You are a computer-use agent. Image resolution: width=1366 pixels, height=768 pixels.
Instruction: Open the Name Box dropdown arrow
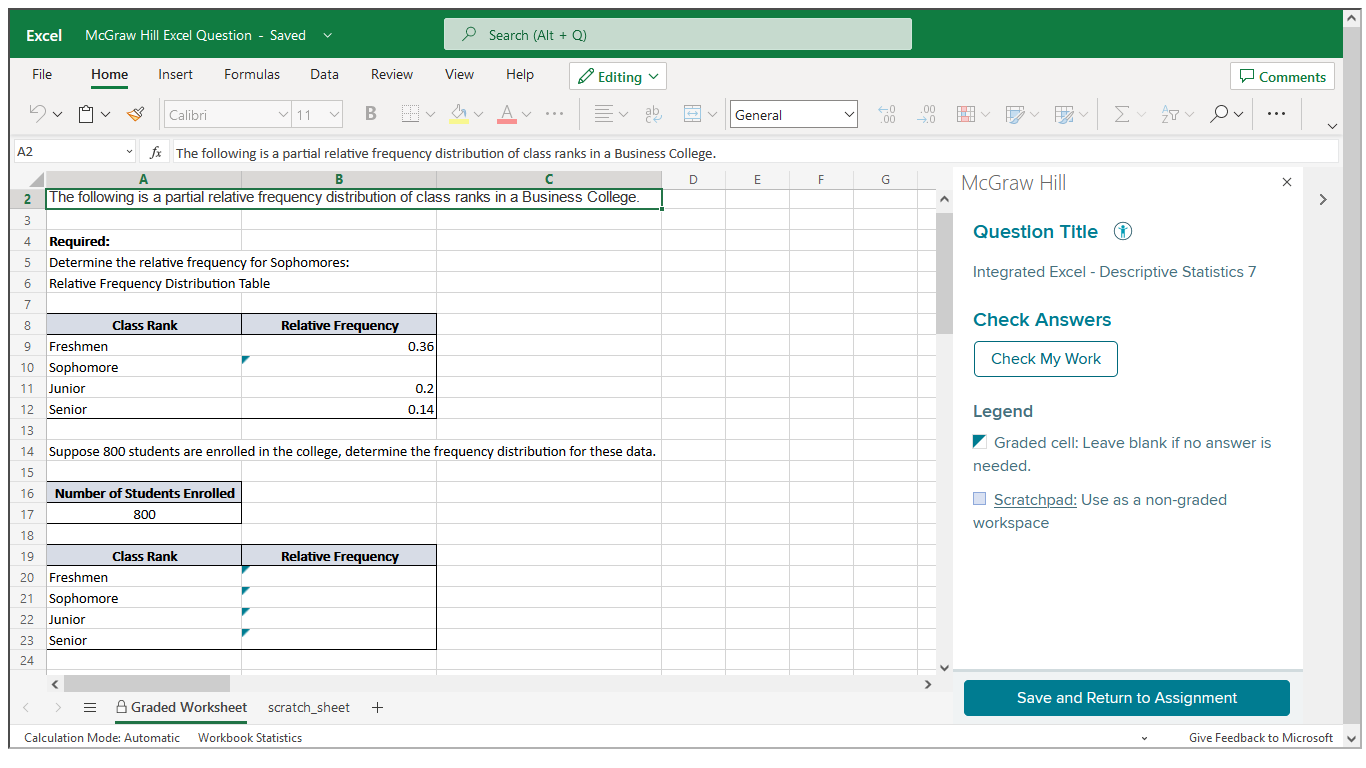click(129, 153)
